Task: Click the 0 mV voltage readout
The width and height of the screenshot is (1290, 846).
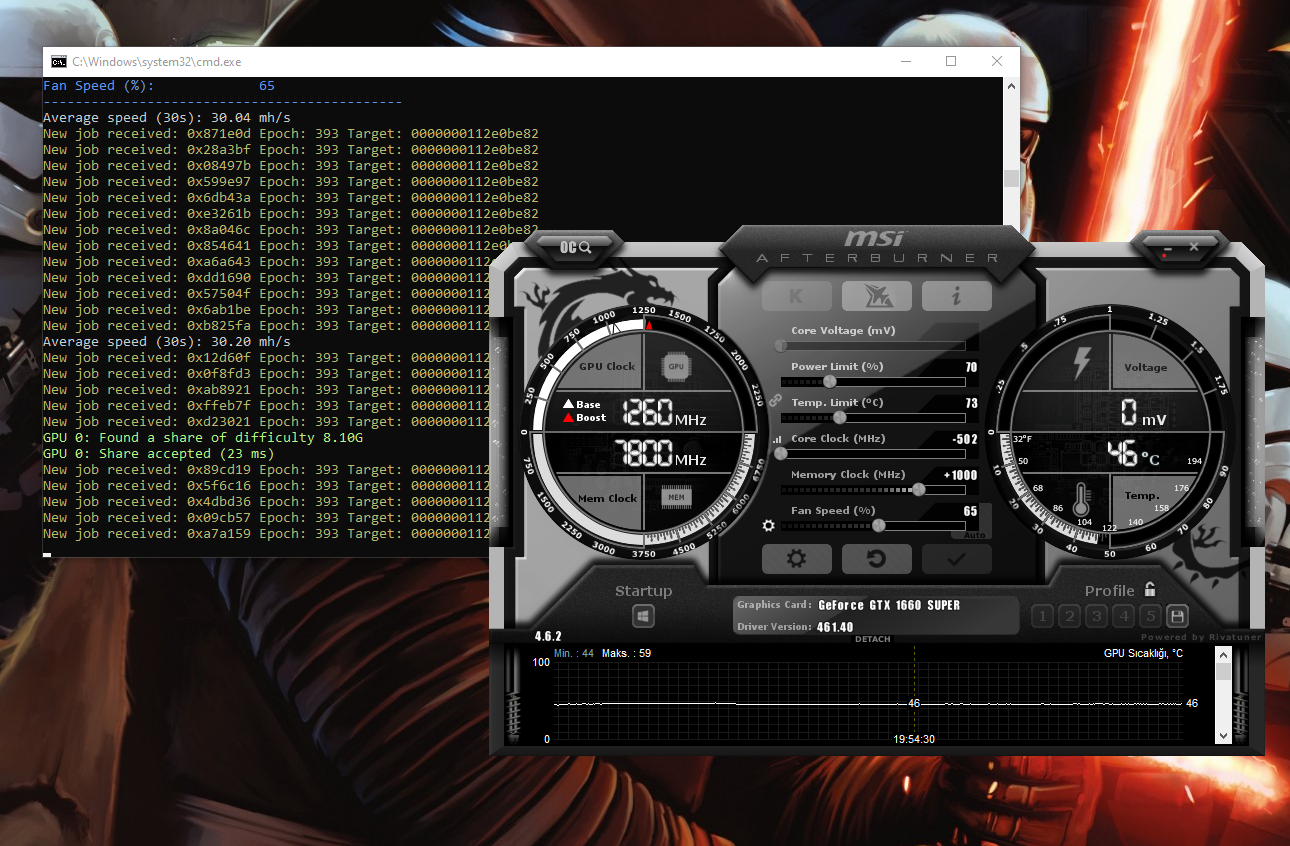Action: point(1143,411)
